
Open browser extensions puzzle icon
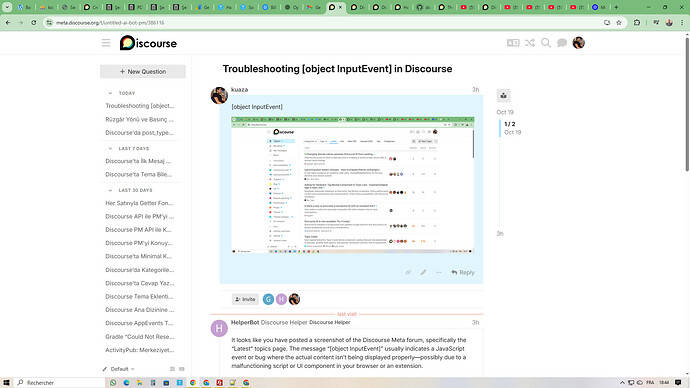click(x=637, y=22)
